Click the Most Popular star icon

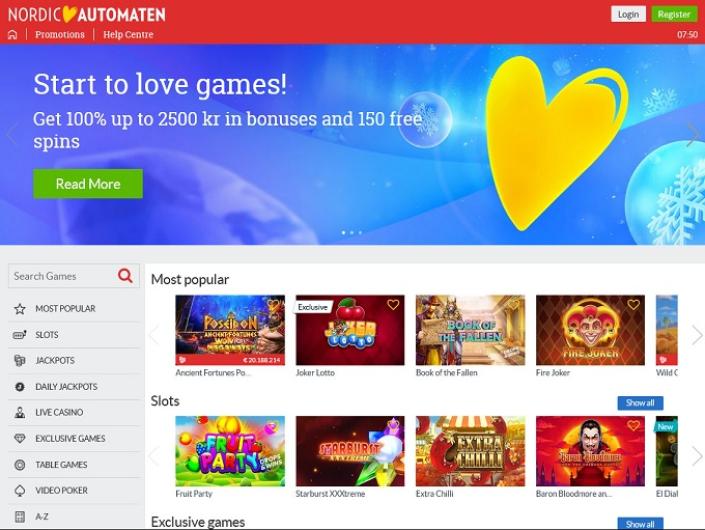pyautogui.click(x=20, y=309)
